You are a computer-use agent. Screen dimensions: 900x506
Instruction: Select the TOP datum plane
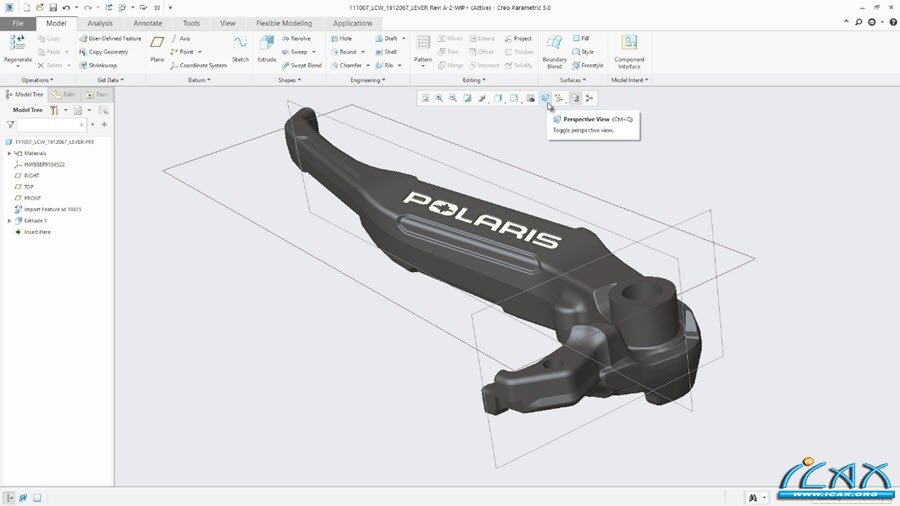[x=24, y=187]
